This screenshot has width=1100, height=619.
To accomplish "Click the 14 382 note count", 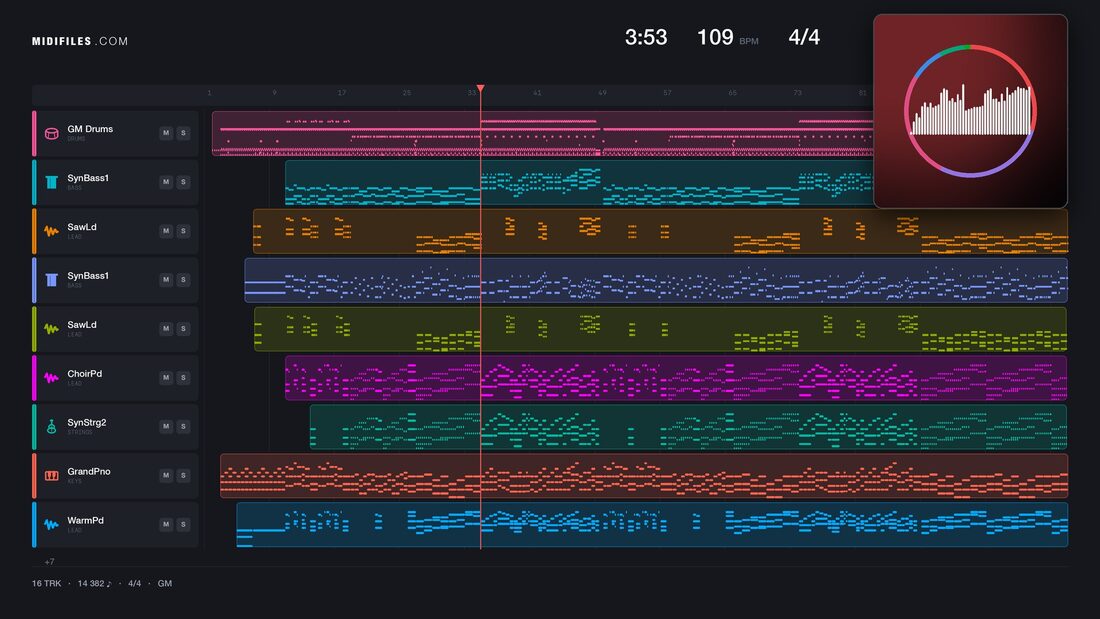I will (94, 583).
